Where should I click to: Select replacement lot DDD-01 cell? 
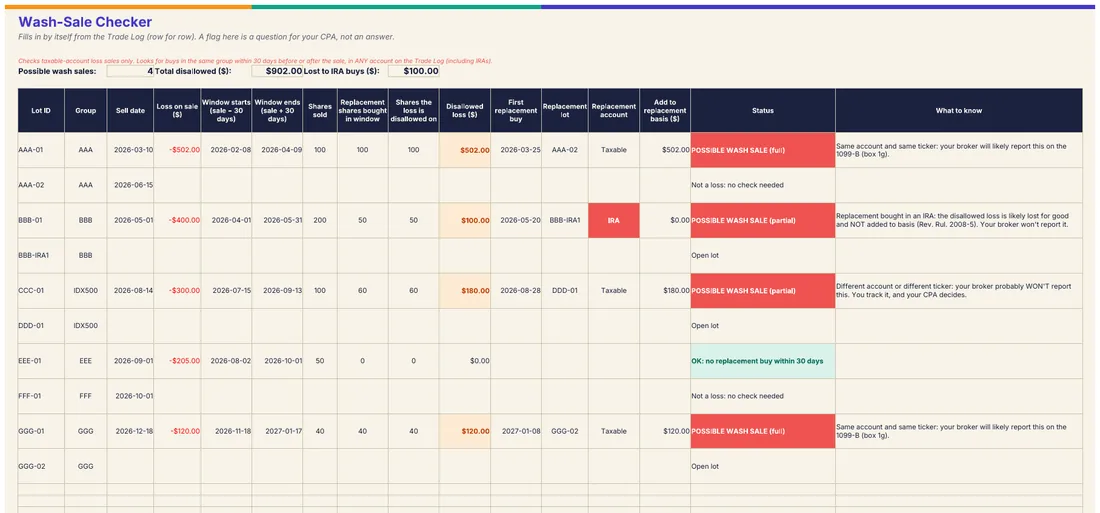click(565, 291)
